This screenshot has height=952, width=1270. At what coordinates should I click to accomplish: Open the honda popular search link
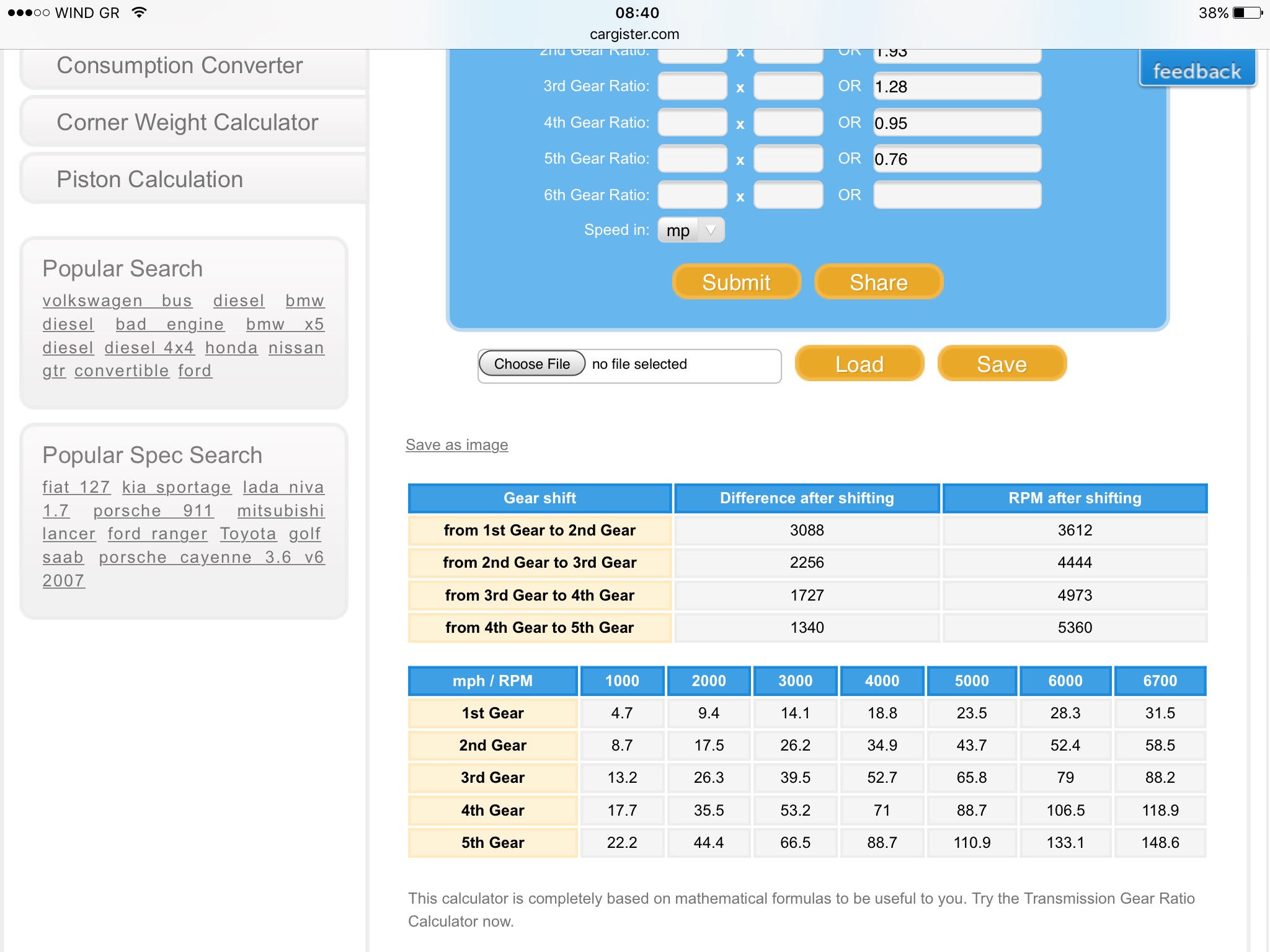[231, 348]
